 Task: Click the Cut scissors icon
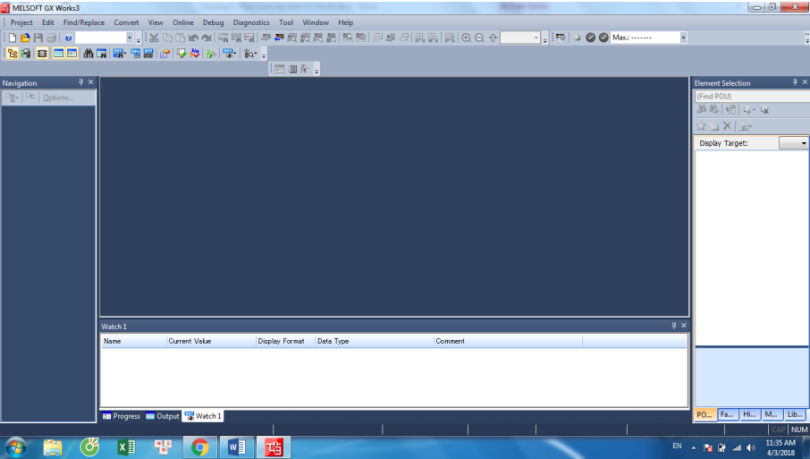(x=154, y=38)
